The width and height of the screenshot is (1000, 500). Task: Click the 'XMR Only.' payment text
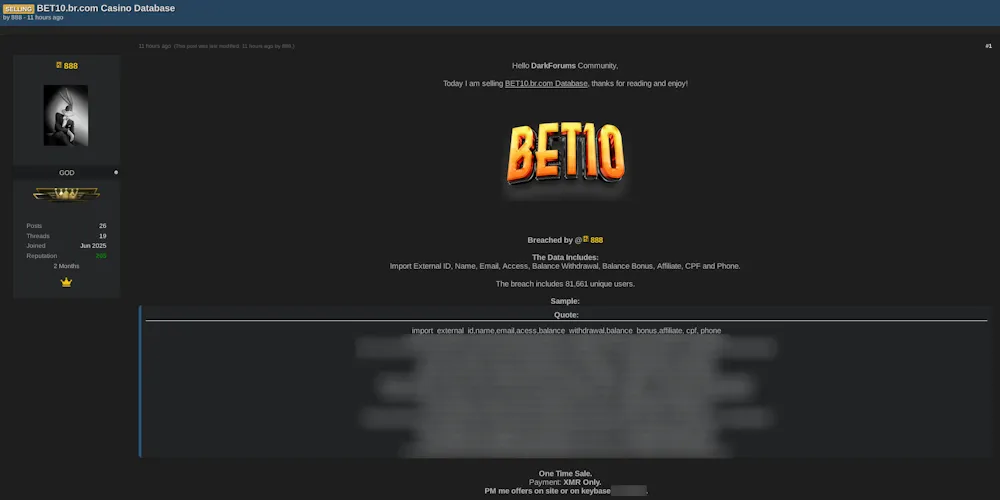tap(582, 482)
